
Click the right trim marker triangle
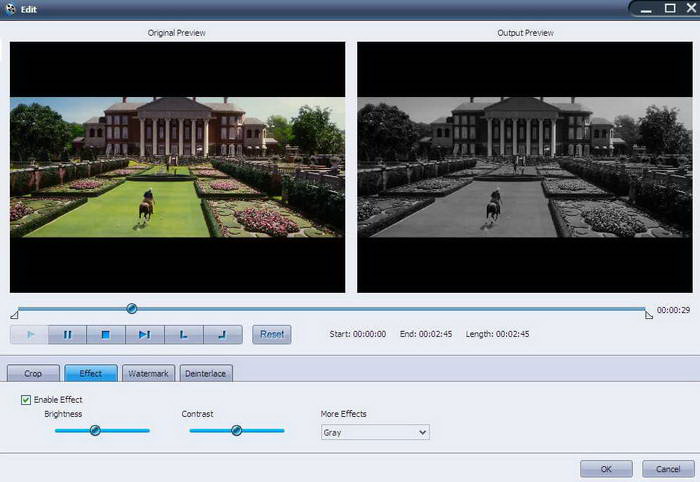(649, 315)
